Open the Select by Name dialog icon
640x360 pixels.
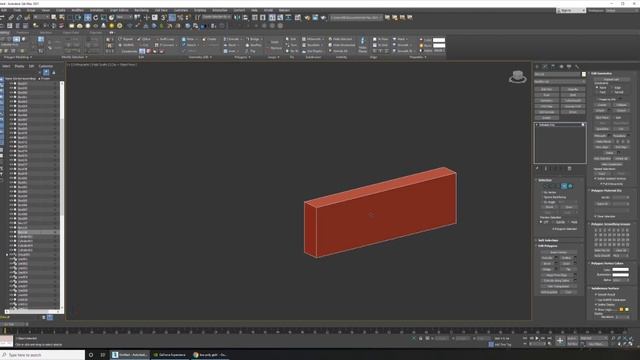point(62,18)
